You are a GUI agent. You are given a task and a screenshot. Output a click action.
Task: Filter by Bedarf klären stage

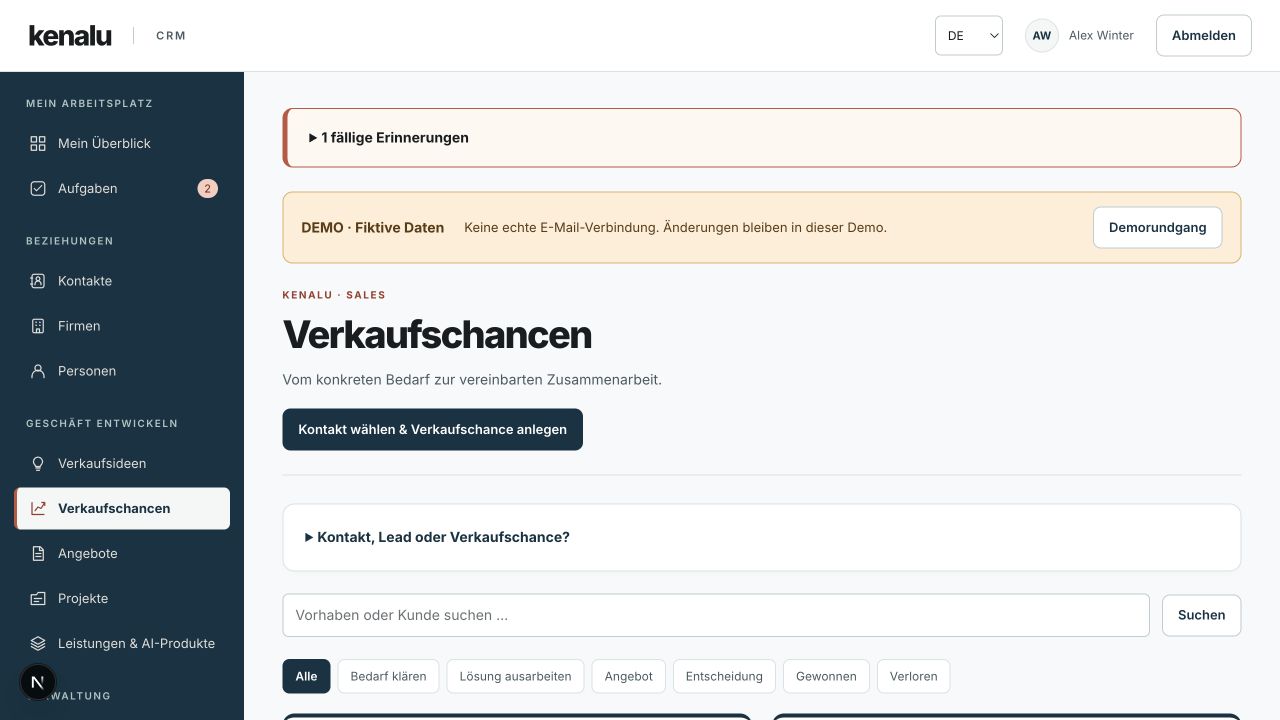(x=388, y=676)
